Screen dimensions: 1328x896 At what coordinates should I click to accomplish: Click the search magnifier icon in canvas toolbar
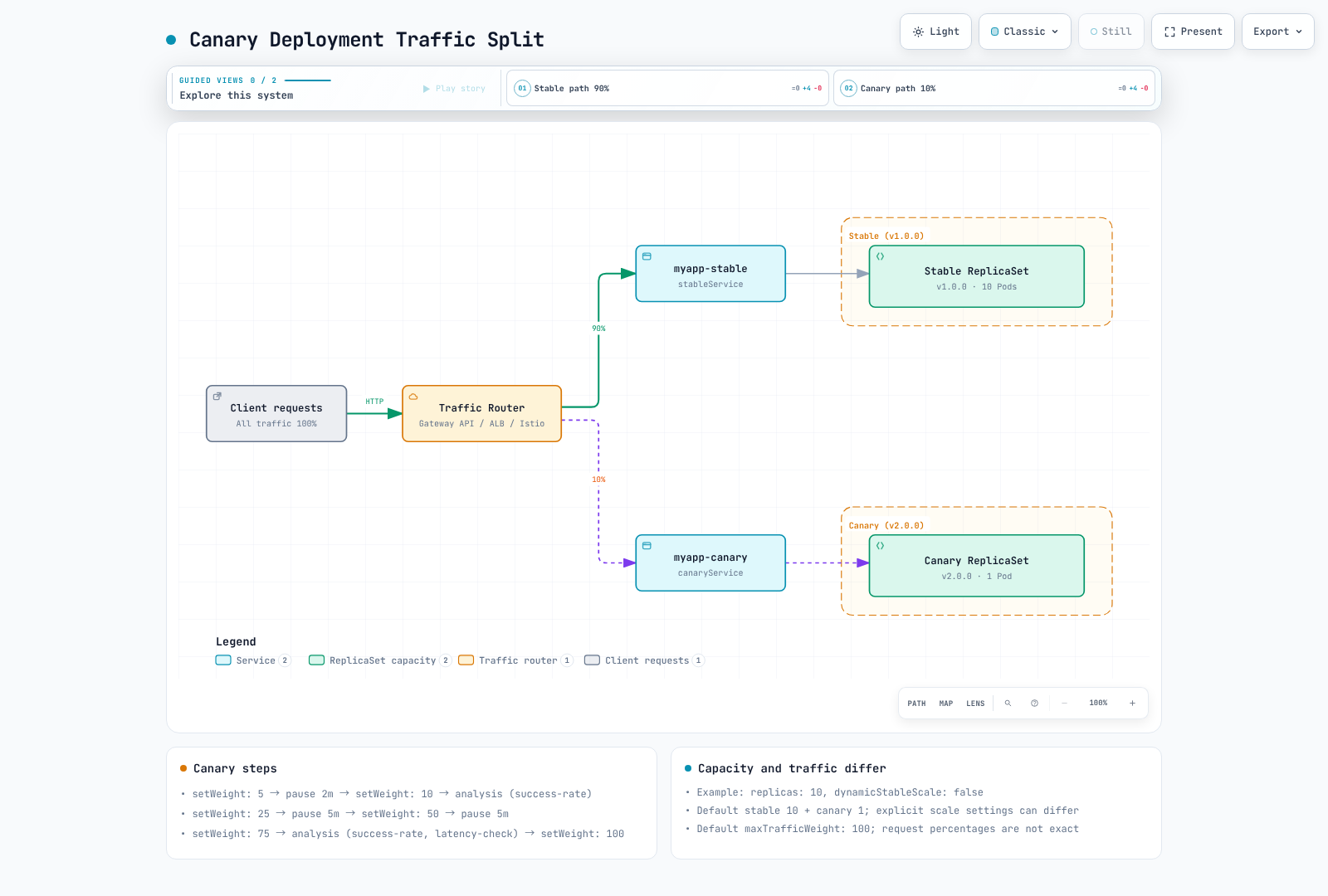[x=1008, y=704]
